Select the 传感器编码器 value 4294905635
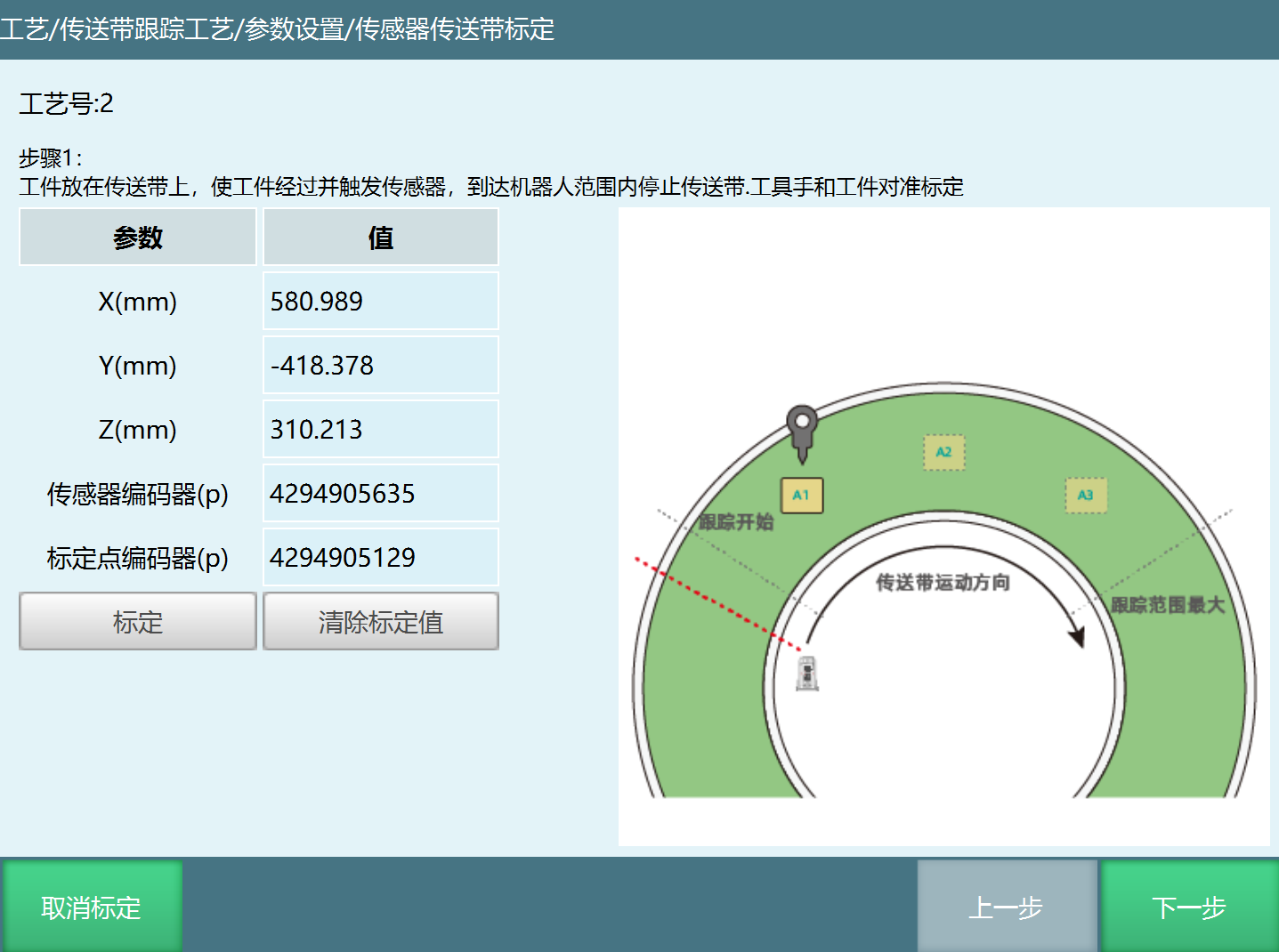This screenshot has height=952, width=1279. pos(380,493)
